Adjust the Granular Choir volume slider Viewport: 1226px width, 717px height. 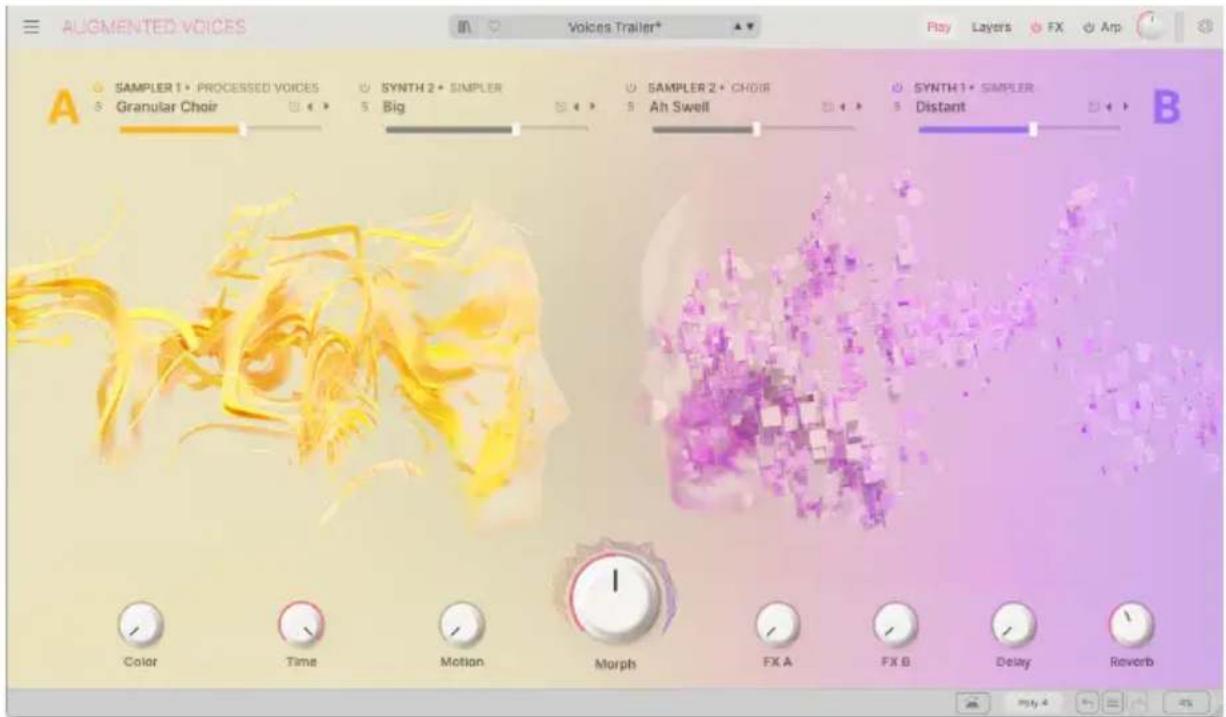click(x=220, y=128)
